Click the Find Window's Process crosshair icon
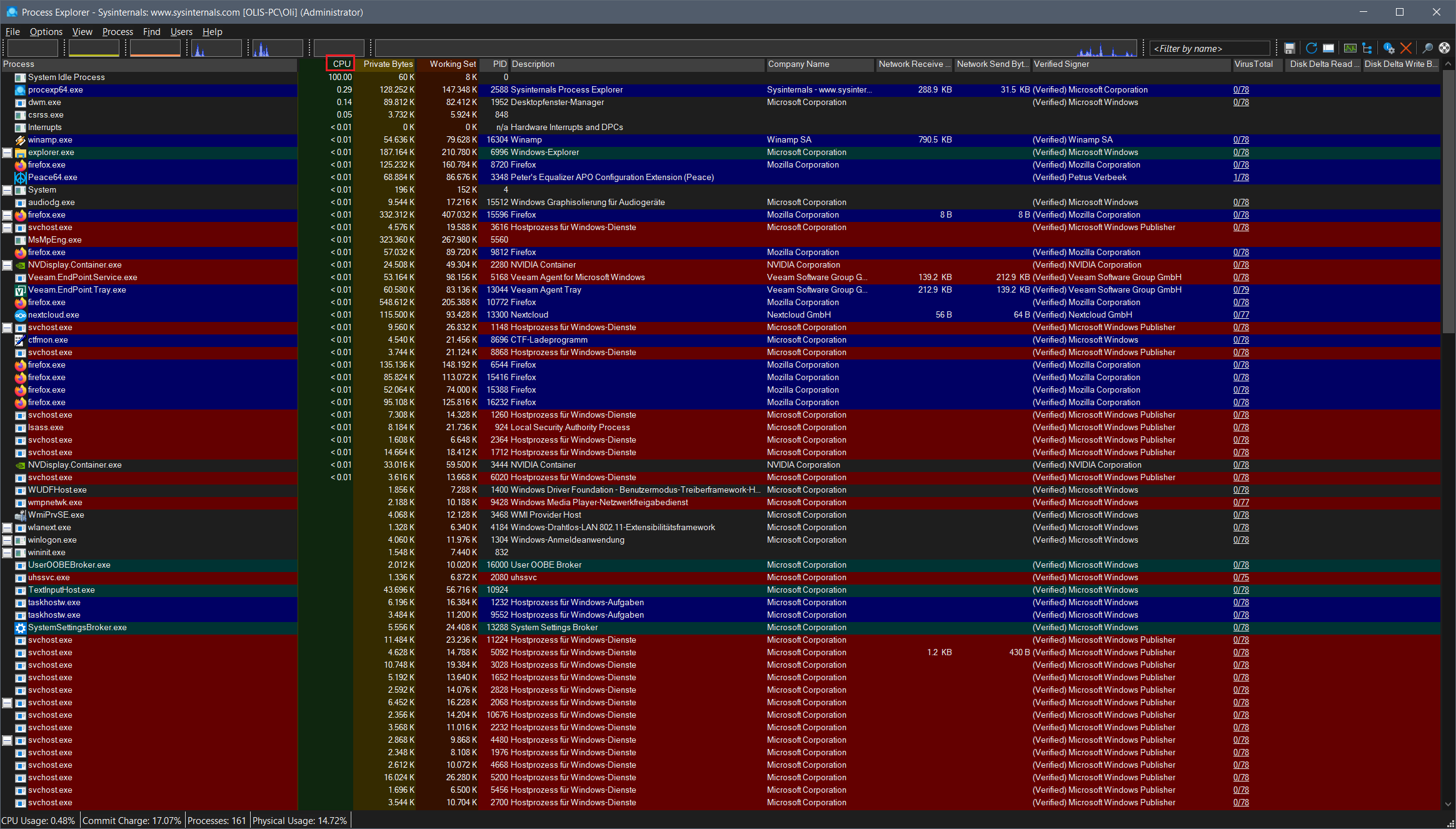The height and width of the screenshot is (829, 1456). click(1444, 48)
